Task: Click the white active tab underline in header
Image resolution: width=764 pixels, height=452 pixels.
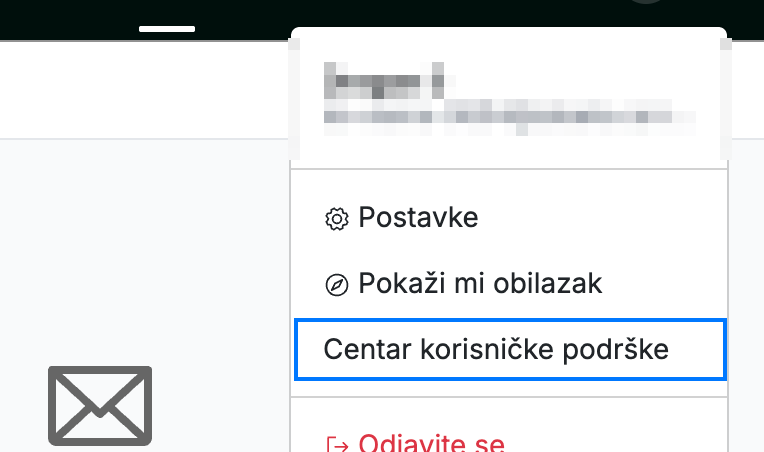Action: tap(167, 29)
